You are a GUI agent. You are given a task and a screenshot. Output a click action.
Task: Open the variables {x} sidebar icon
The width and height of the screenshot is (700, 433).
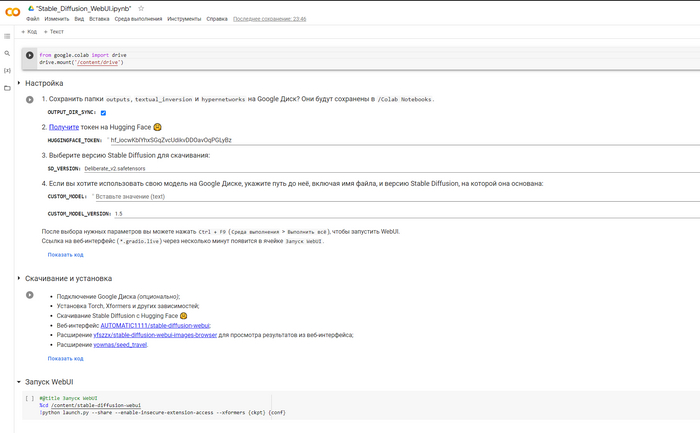click(x=7, y=71)
